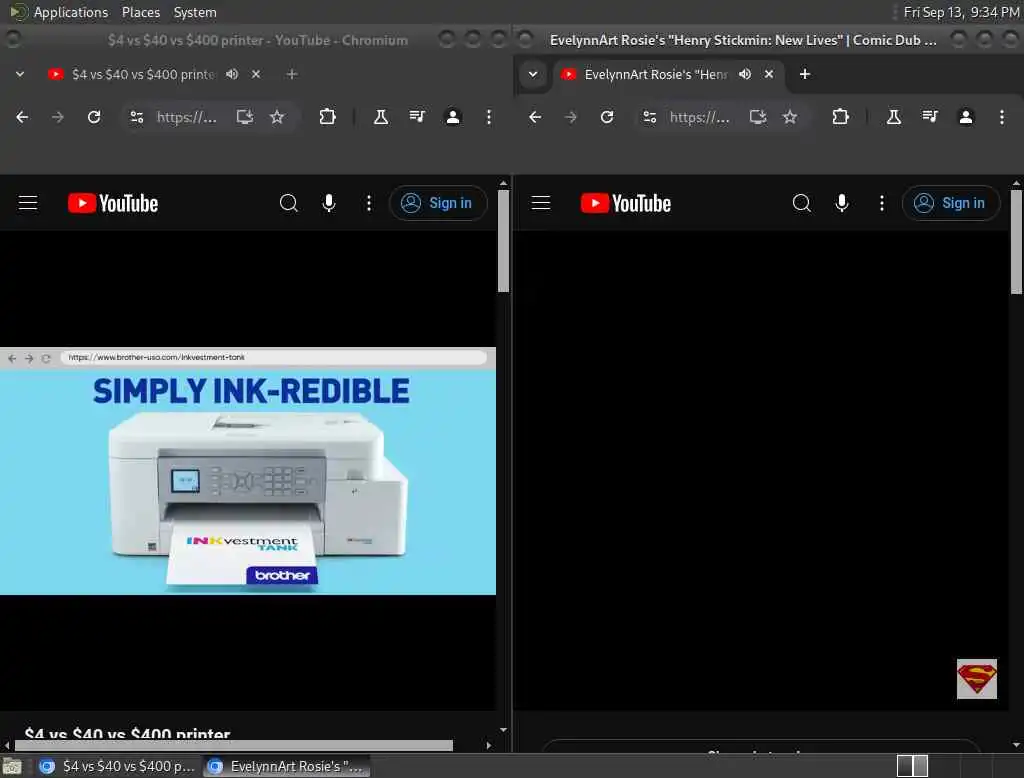Open Chromium three-dot menu in right window
The image size is (1024, 778).
pos(1002,117)
